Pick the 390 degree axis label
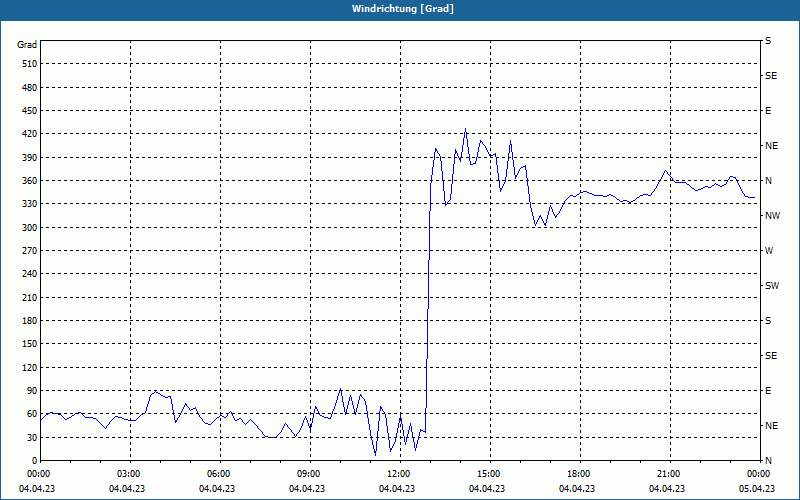This screenshot has height=500, width=800. click(30, 157)
